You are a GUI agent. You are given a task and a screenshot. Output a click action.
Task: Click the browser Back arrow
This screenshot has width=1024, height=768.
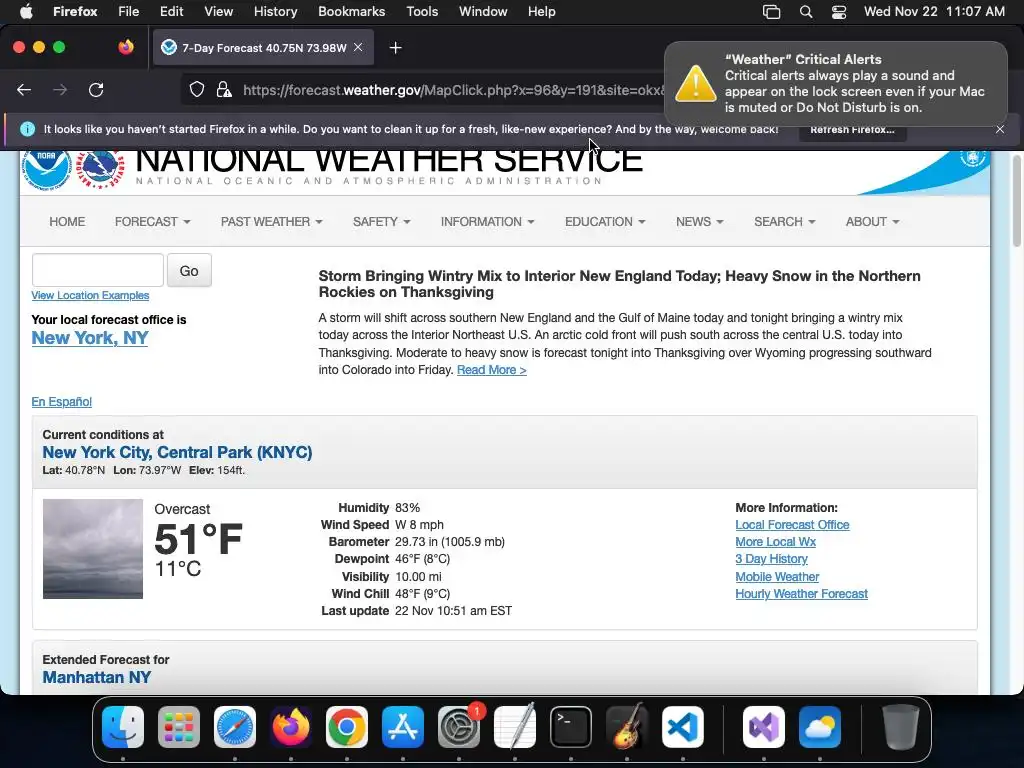[24, 90]
